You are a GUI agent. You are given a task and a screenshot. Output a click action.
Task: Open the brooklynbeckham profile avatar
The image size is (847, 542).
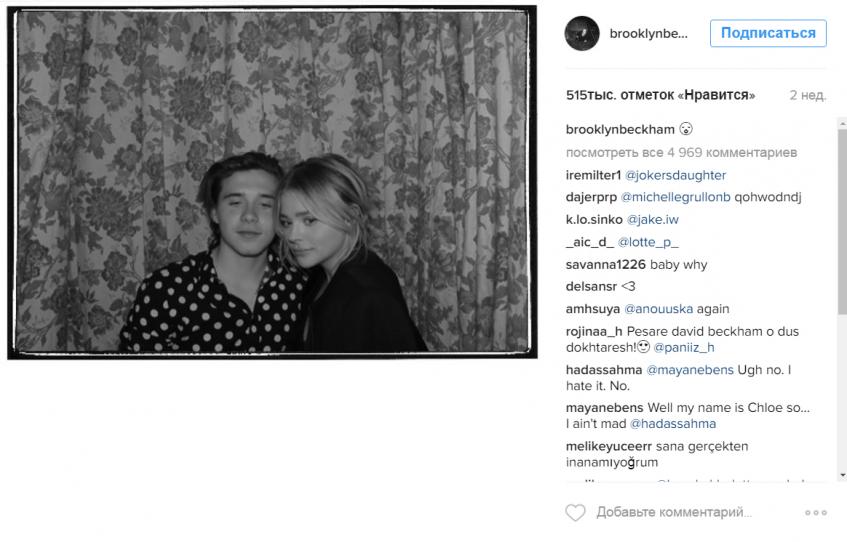tap(582, 34)
